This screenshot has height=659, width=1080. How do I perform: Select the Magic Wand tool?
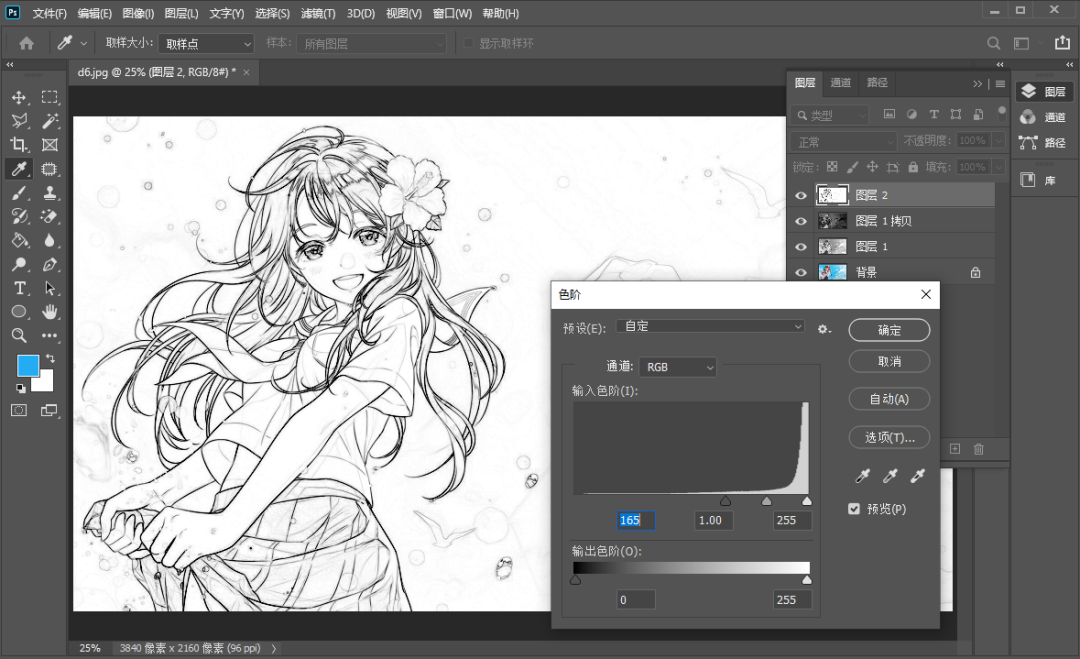click(x=50, y=121)
